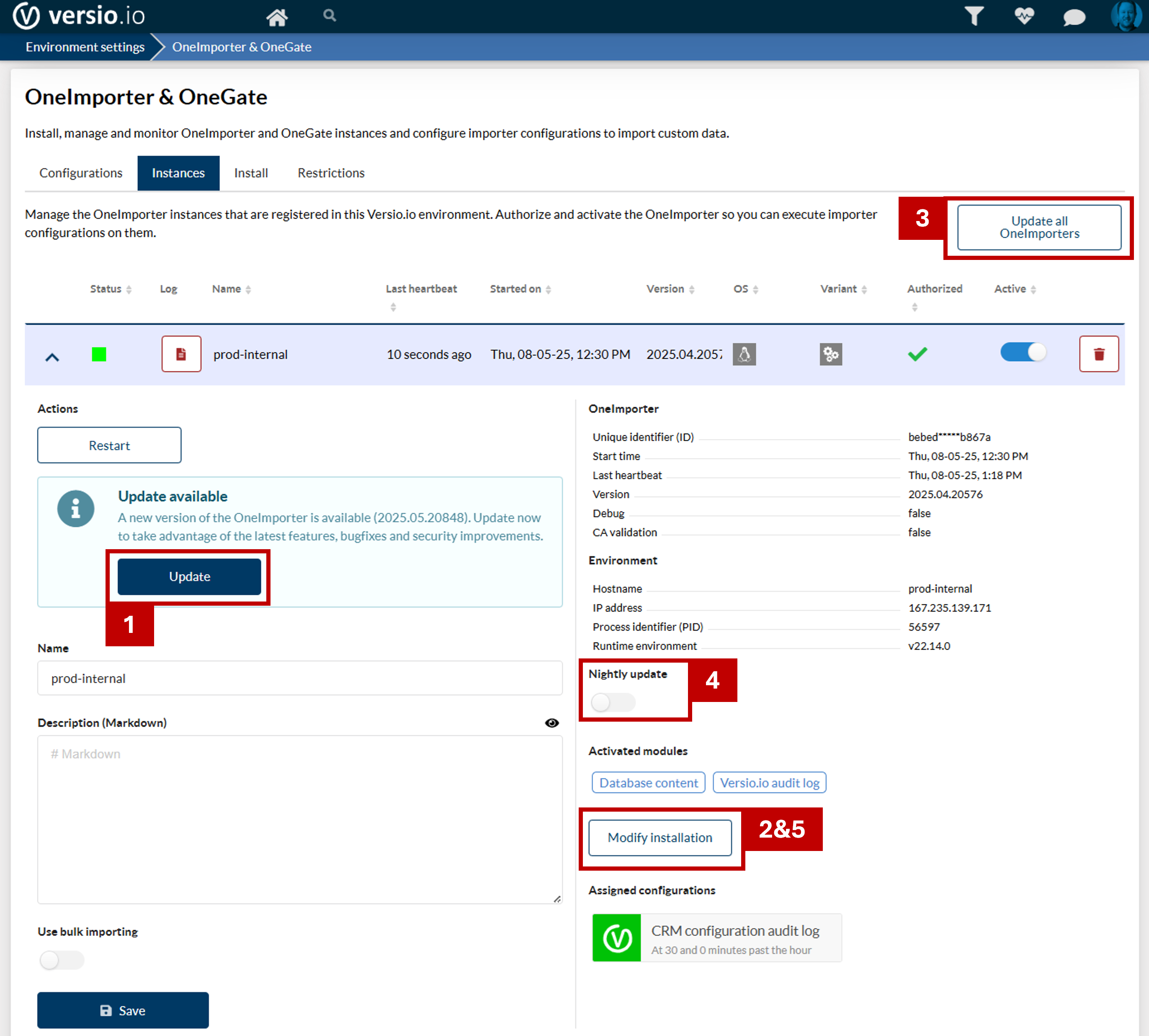Click OneImporter & OneGate breadcrumb
The width and height of the screenshot is (1149, 1036).
coord(242,47)
